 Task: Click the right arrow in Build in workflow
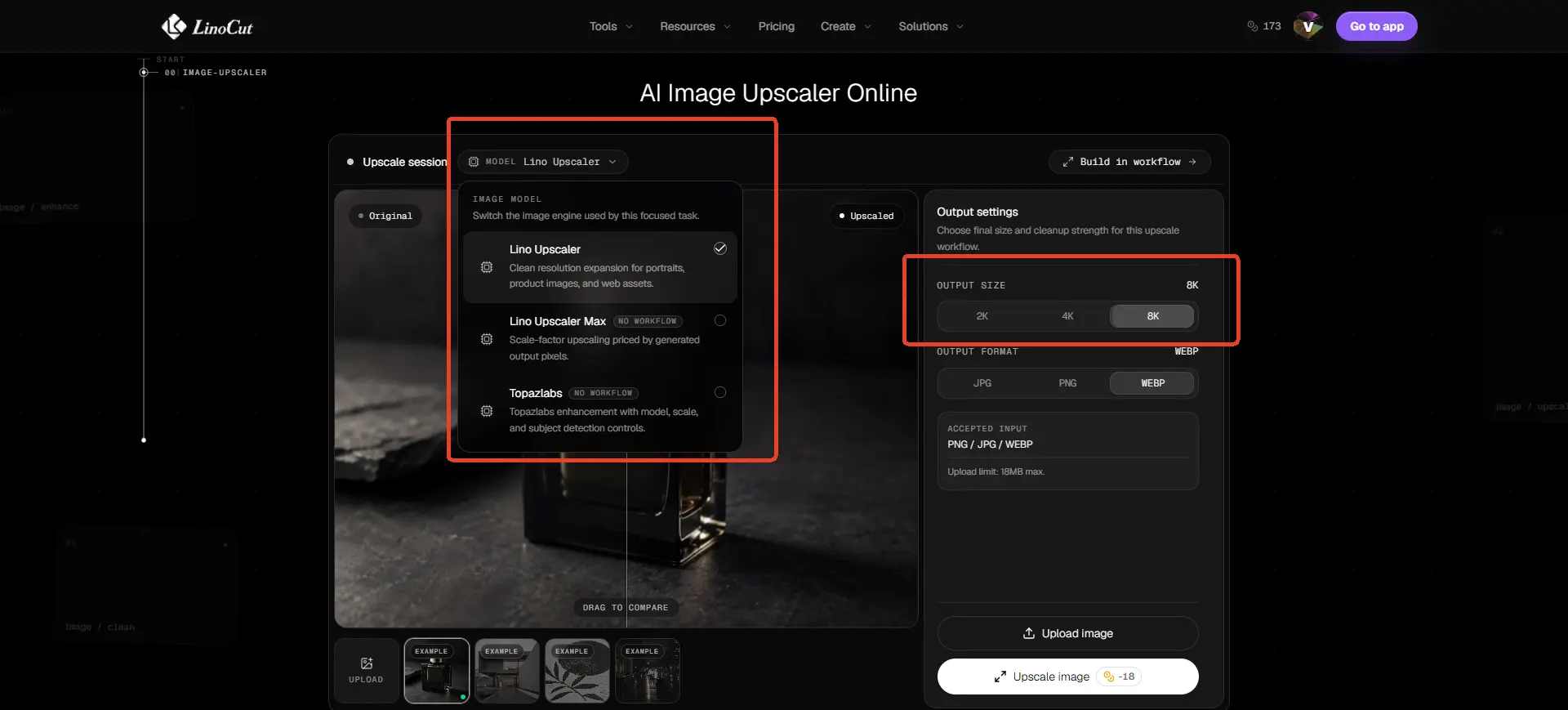pyautogui.click(x=1192, y=162)
